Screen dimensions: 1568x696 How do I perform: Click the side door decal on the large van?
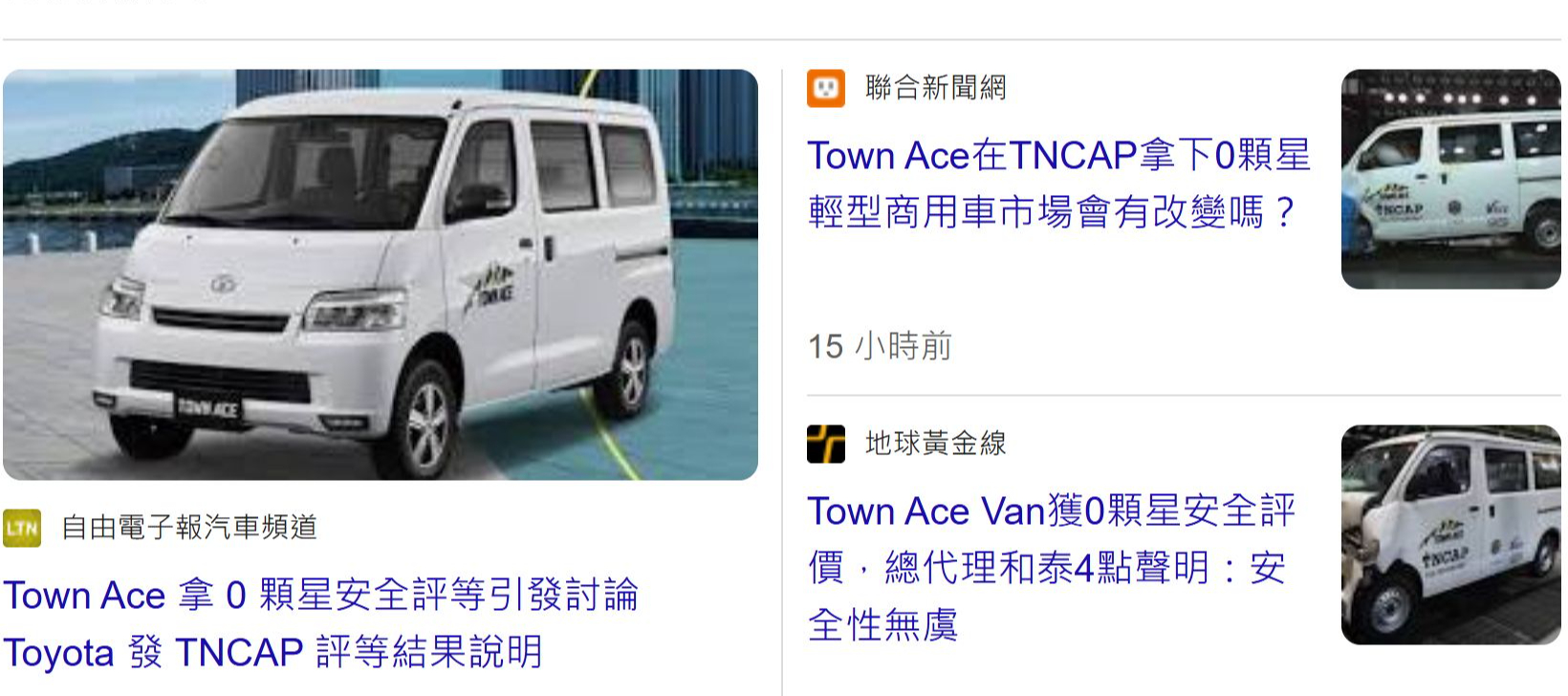(490, 287)
